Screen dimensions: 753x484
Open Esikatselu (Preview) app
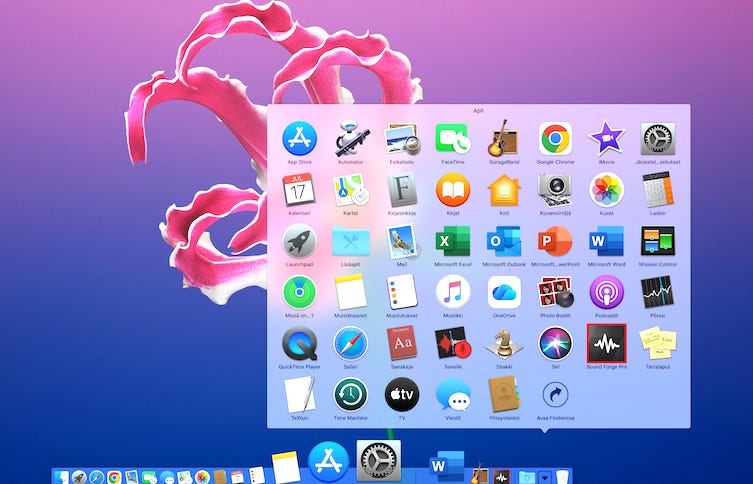point(402,138)
